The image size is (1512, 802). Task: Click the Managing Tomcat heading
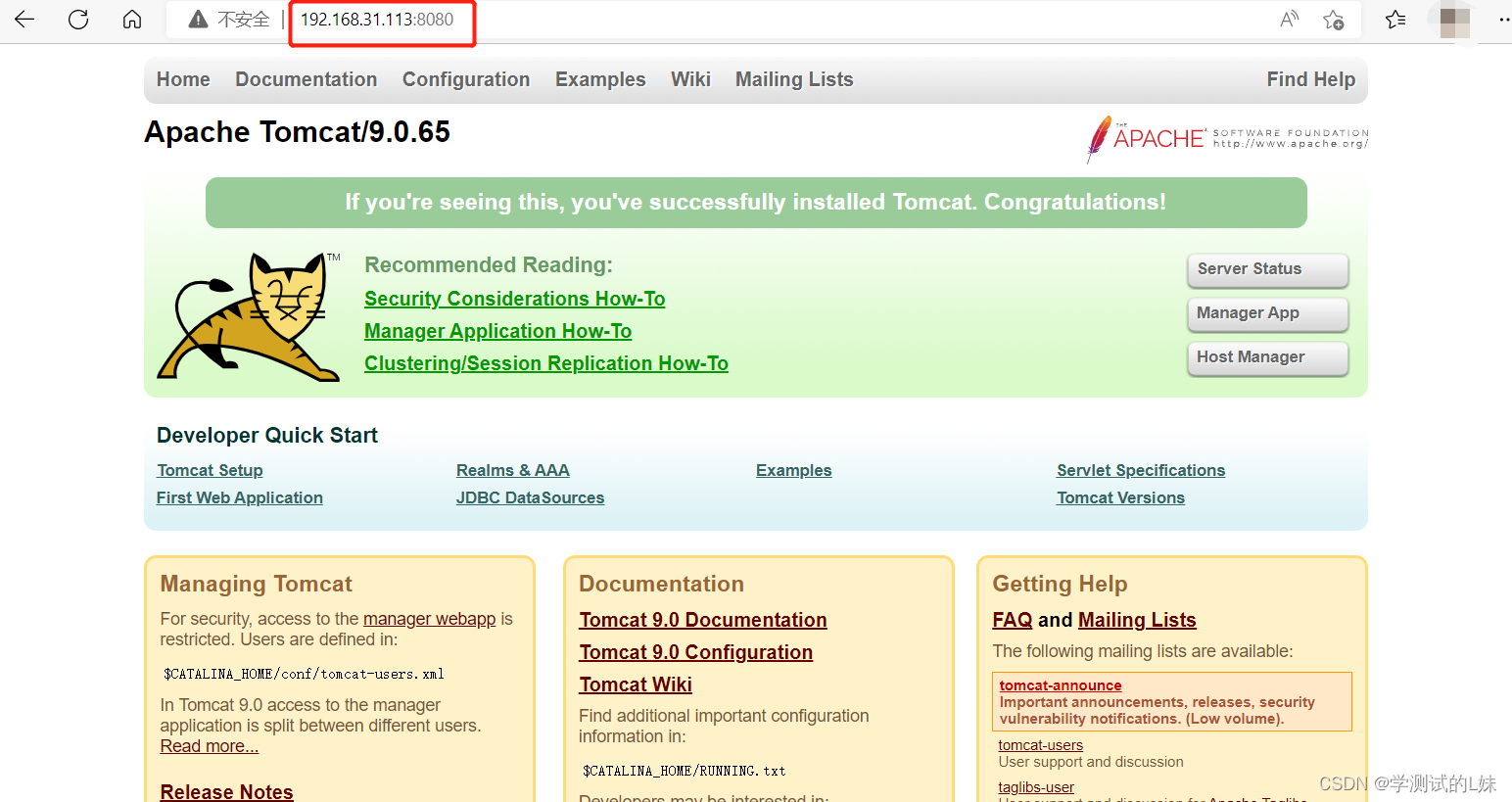coord(257,584)
